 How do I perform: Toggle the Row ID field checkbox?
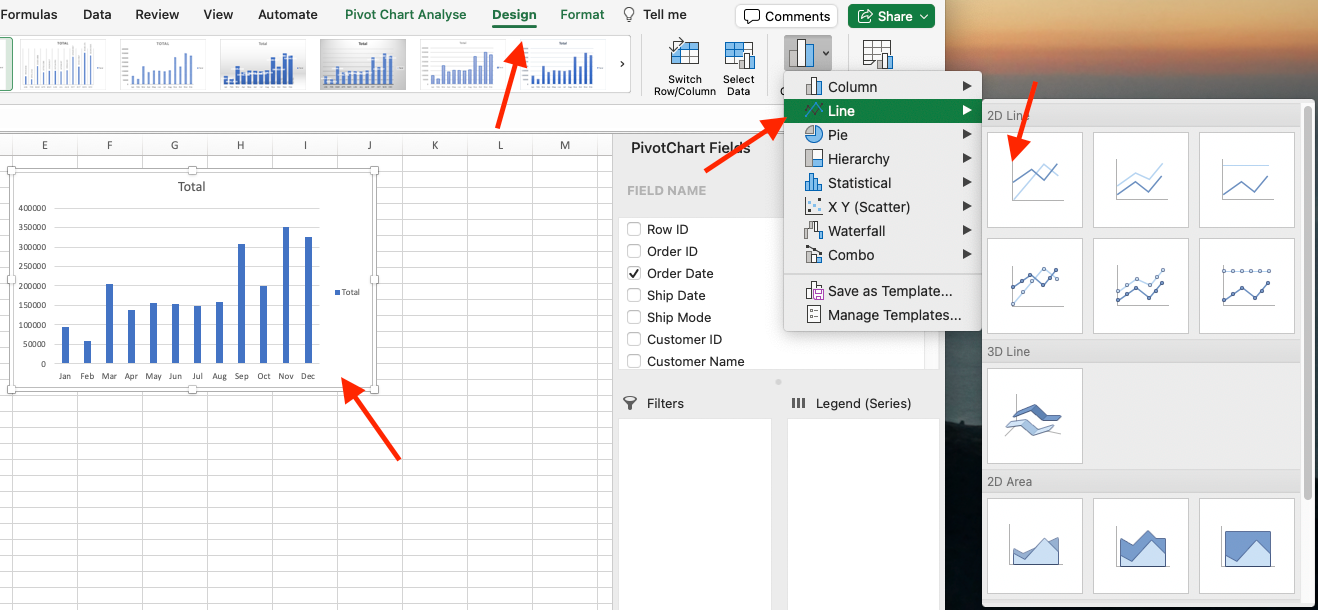point(634,229)
